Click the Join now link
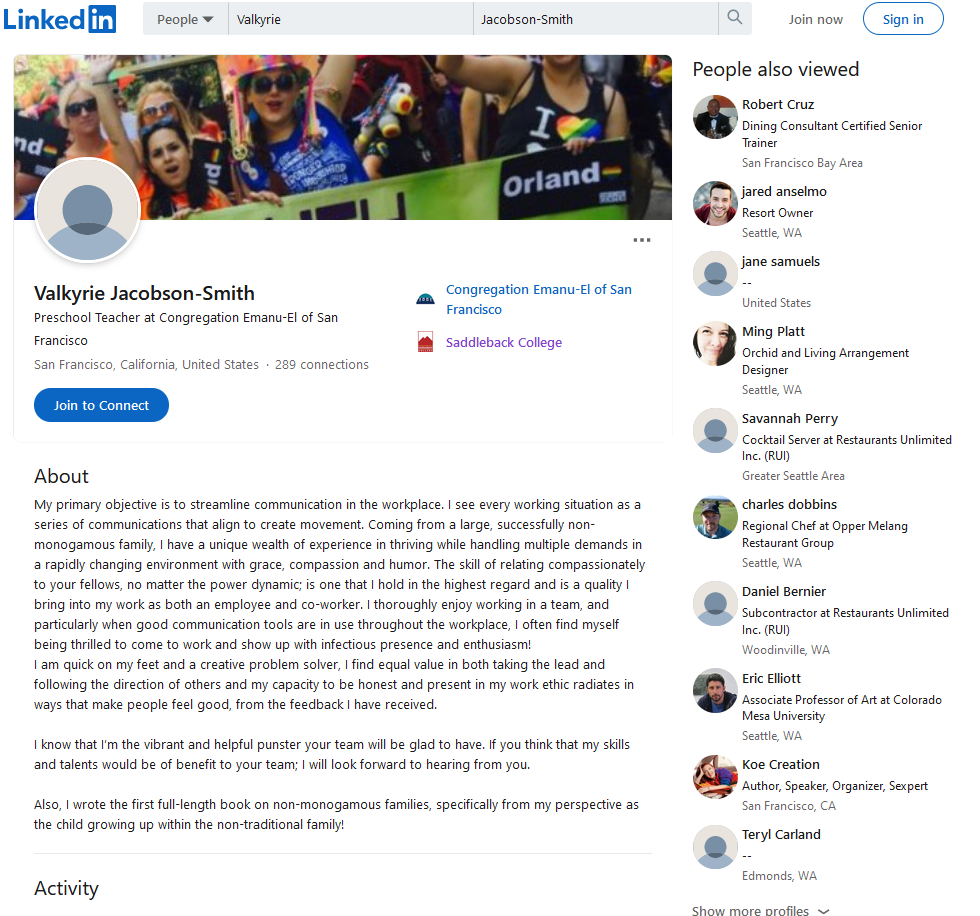Image resolution: width=980 pixels, height=916 pixels. [x=816, y=19]
